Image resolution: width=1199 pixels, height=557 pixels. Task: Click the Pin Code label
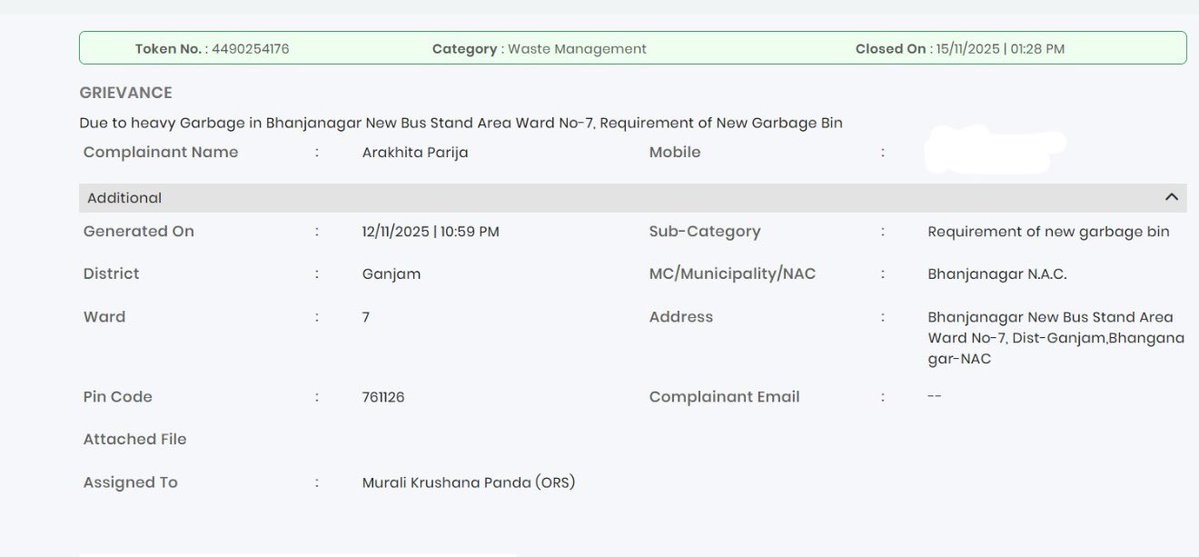[x=118, y=396]
